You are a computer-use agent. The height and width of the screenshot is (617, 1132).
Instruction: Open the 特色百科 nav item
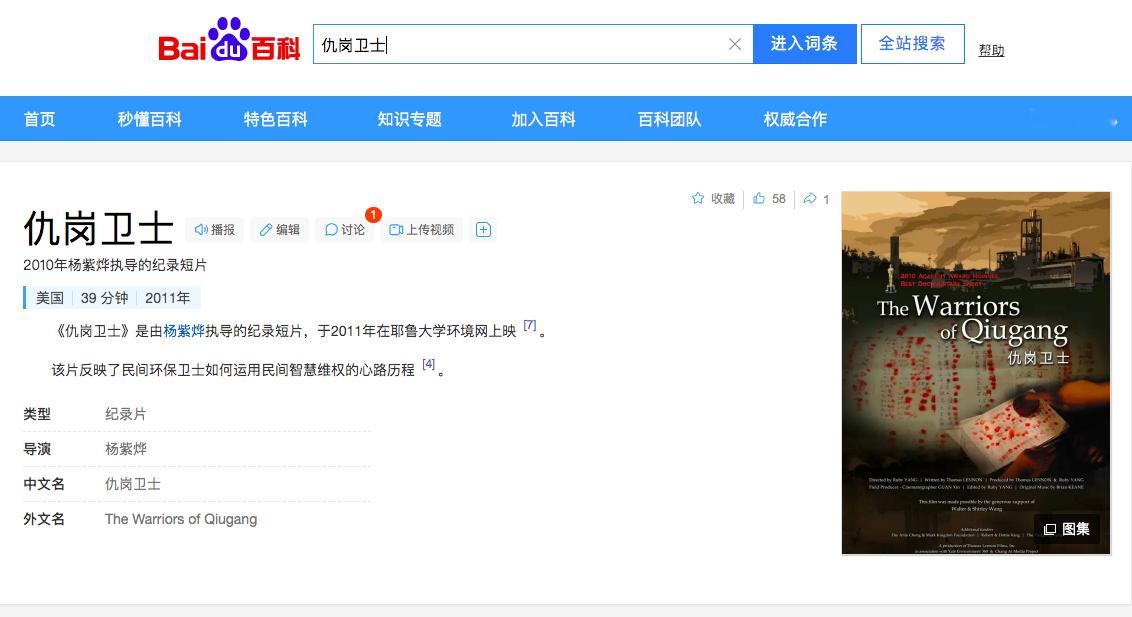coord(276,119)
